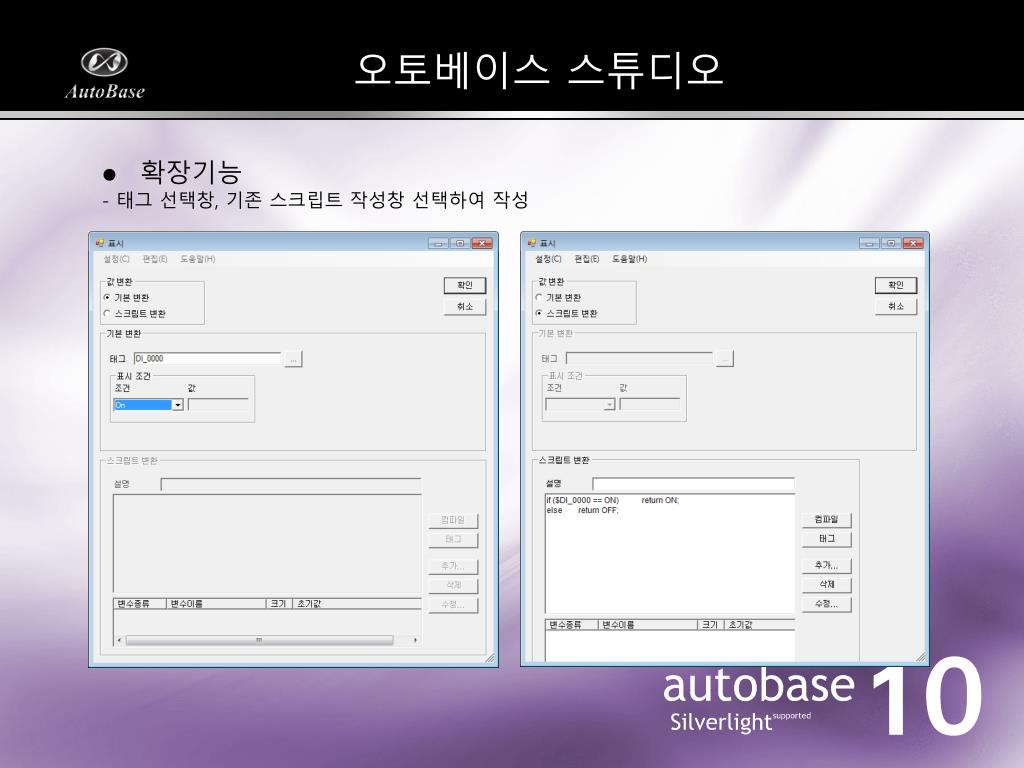The image size is (1024, 768).
Task: Click 변수이름 column header in right window
Action: pos(648,625)
